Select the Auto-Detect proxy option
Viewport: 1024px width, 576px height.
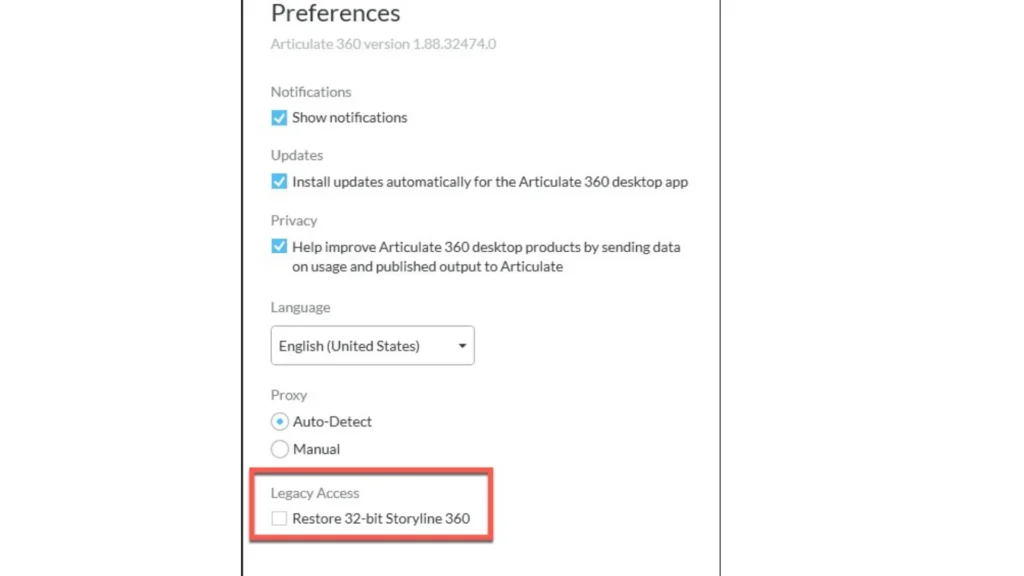tap(280, 421)
